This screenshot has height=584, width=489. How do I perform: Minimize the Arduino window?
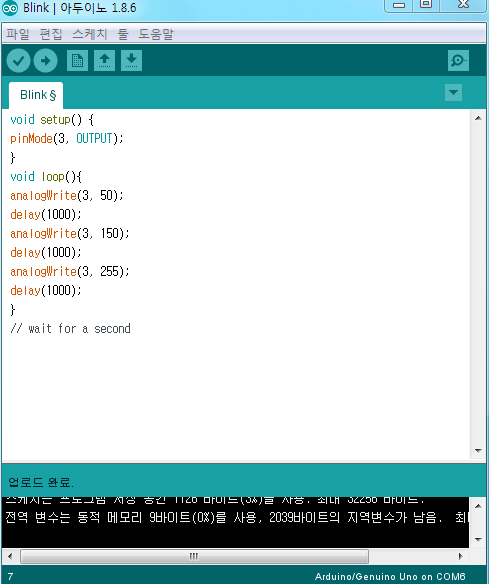pyautogui.click(x=399, y=5)
